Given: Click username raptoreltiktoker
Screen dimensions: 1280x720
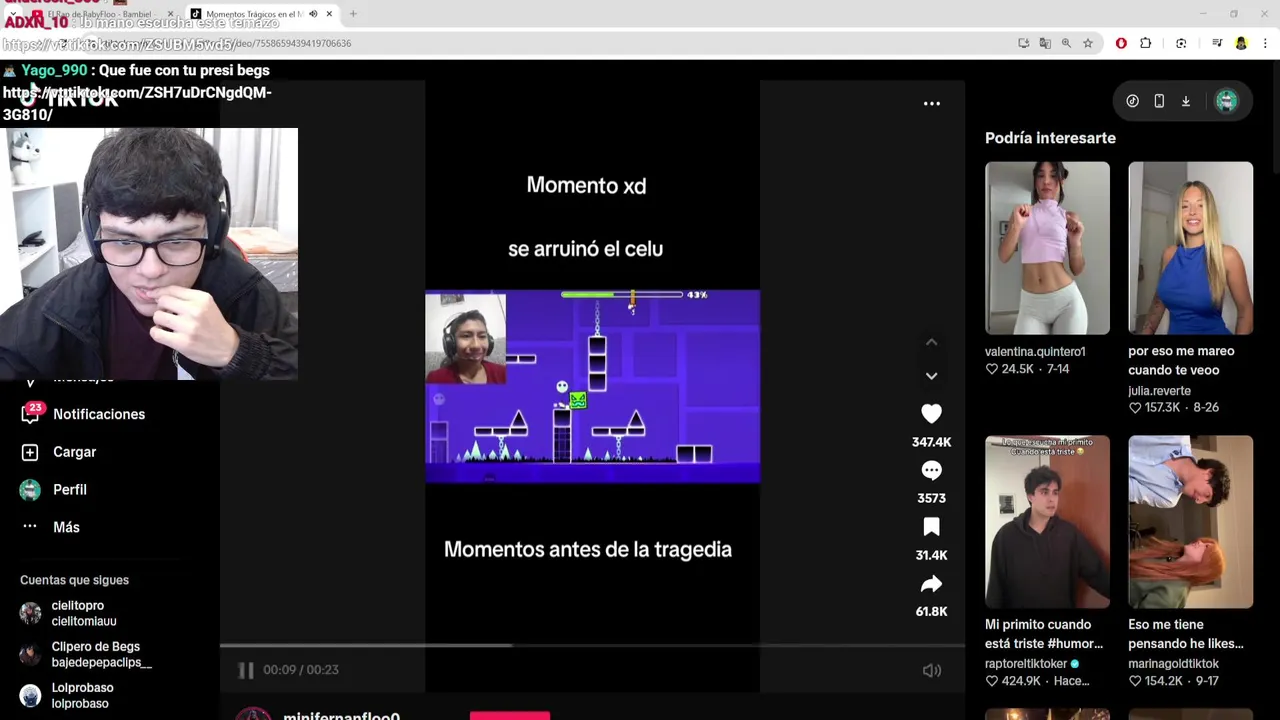Looking at the screenshot, I should (1026, 664).
